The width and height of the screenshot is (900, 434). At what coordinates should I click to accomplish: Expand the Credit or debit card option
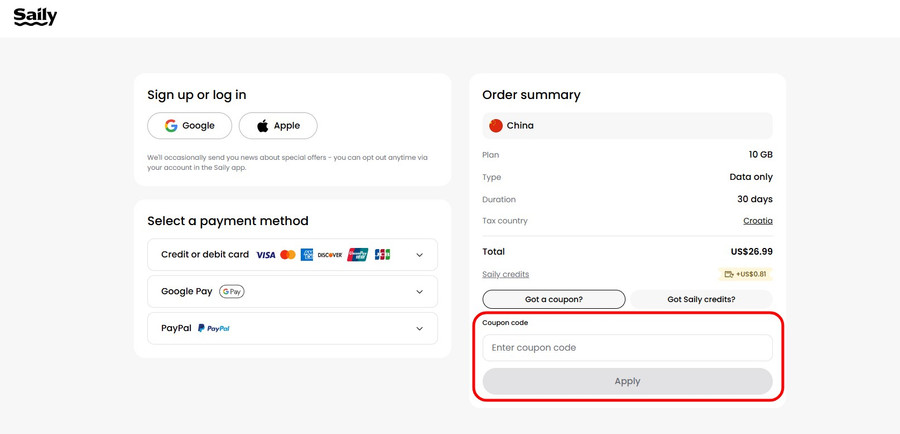pyautogui.click(x=419, y=255)
